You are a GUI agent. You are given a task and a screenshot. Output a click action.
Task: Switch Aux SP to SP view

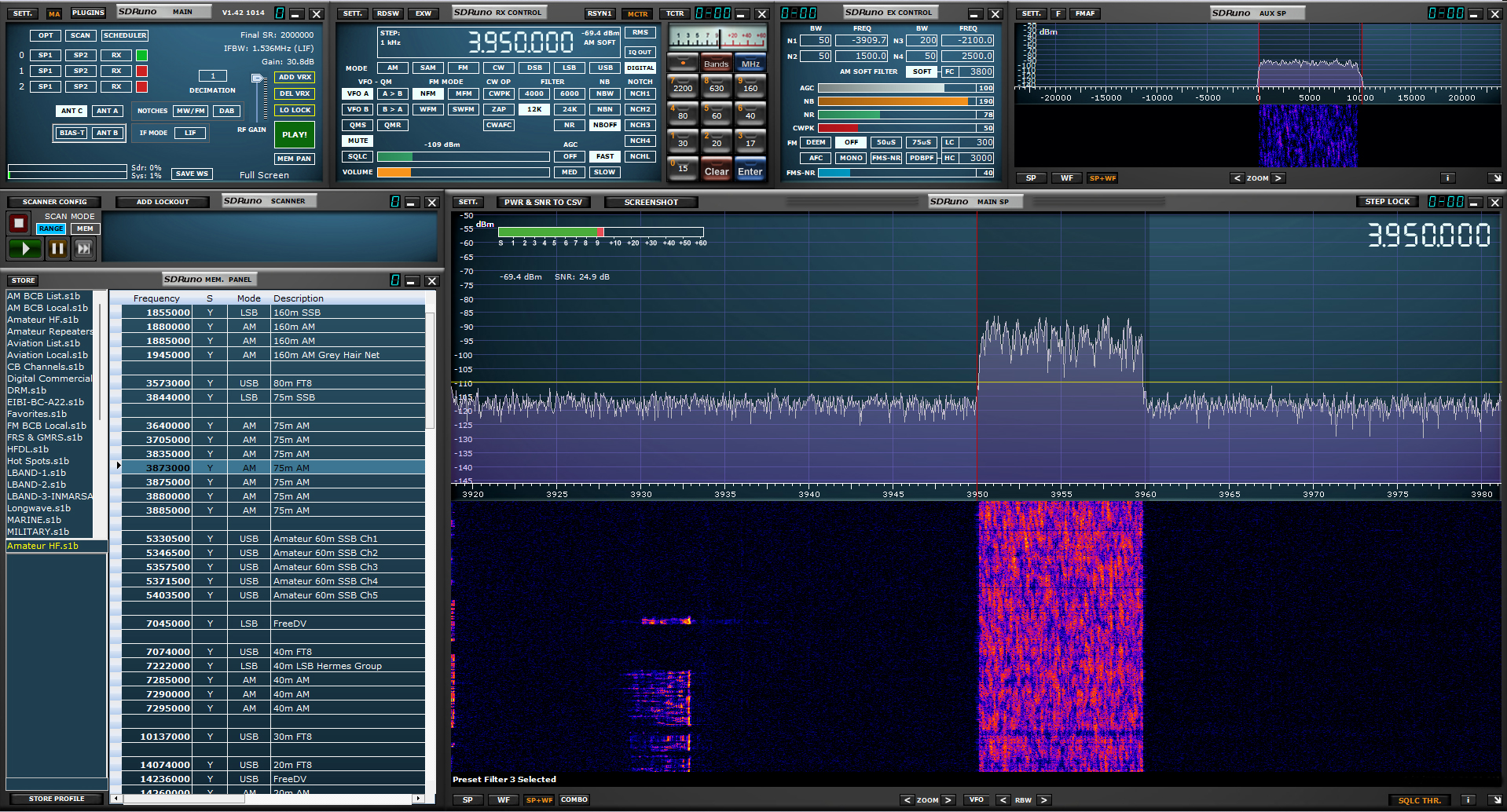[x=1031, y=178]
